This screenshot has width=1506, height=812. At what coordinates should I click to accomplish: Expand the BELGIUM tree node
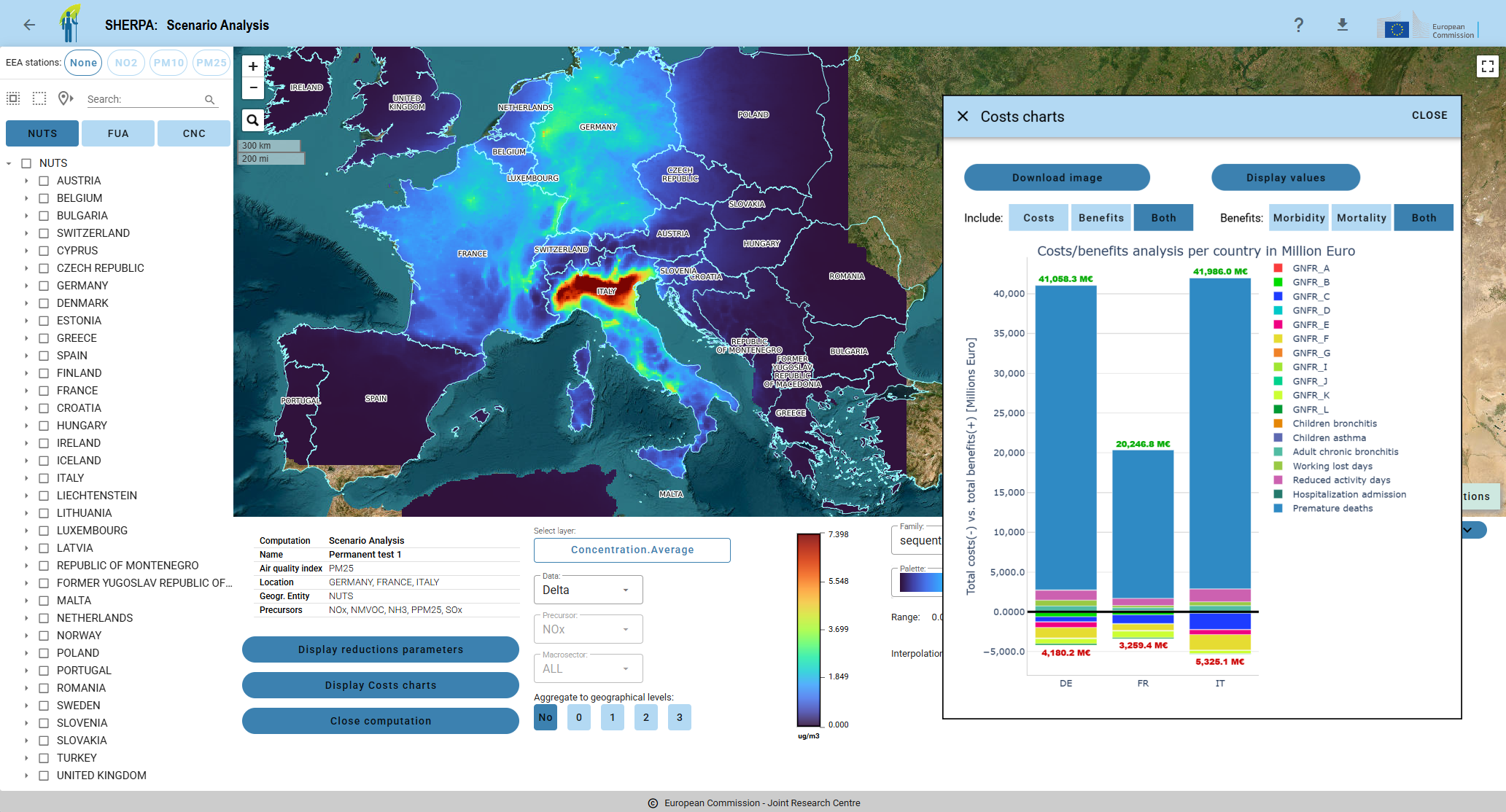[26, 198]
